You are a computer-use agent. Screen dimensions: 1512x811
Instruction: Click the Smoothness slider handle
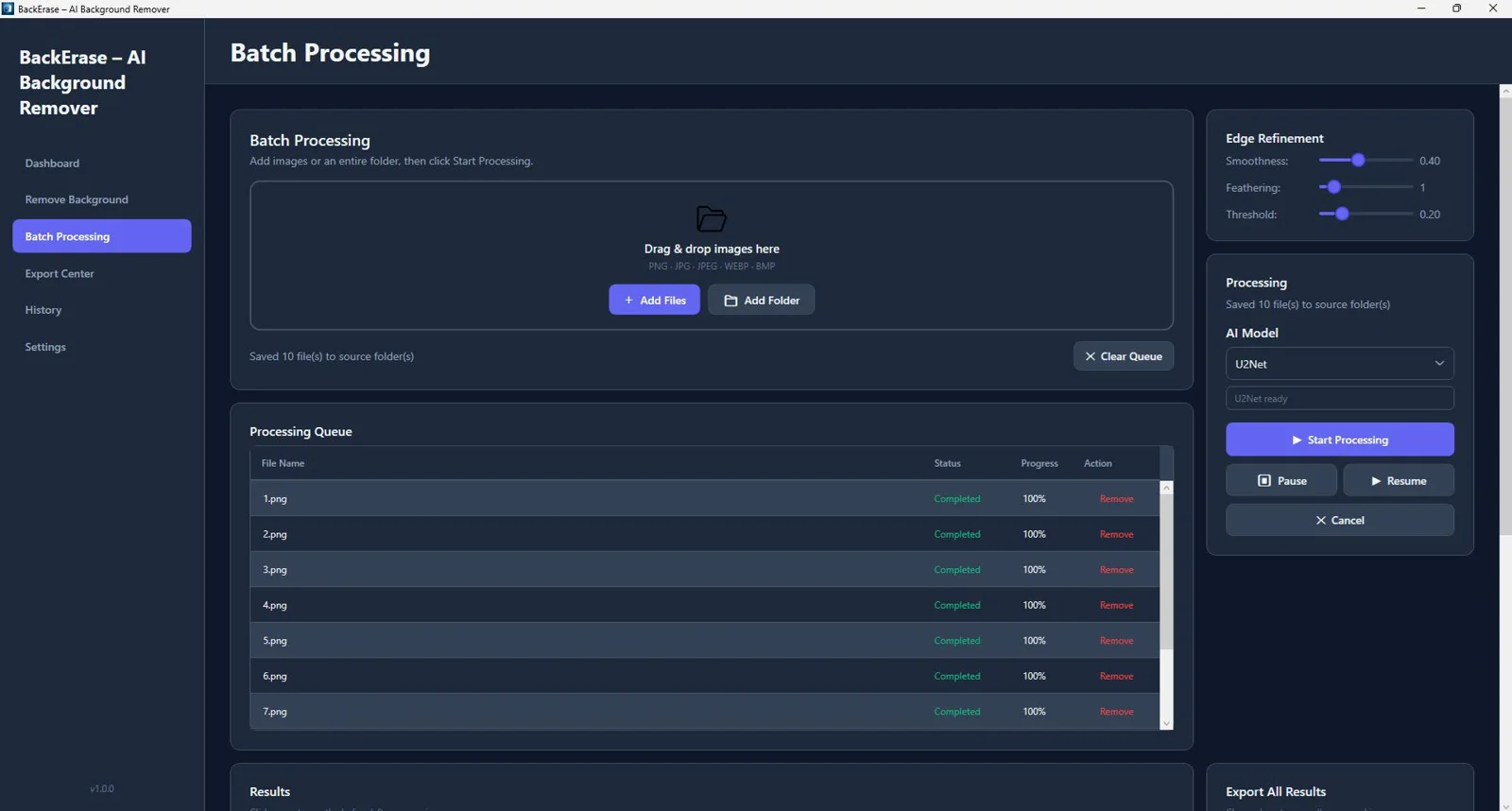point(1358,161)
